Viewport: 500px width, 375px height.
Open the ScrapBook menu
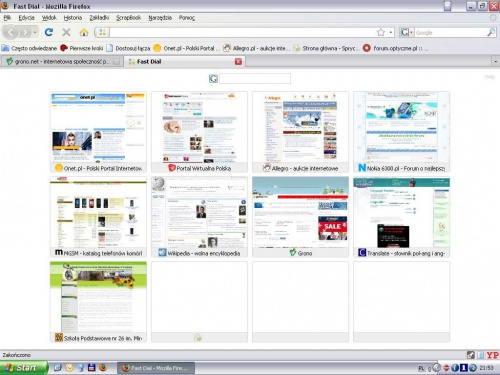tap(129, 18)
